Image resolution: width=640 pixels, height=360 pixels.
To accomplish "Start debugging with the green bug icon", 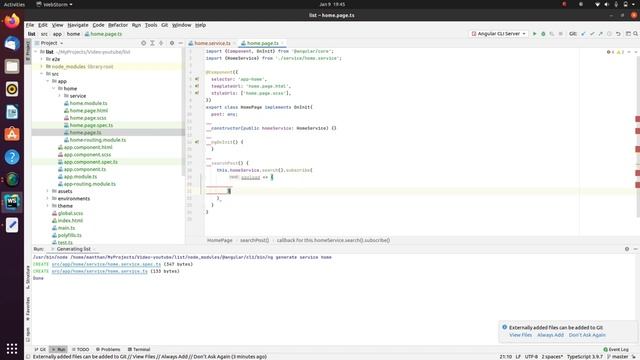I will (x=543, y=34).
